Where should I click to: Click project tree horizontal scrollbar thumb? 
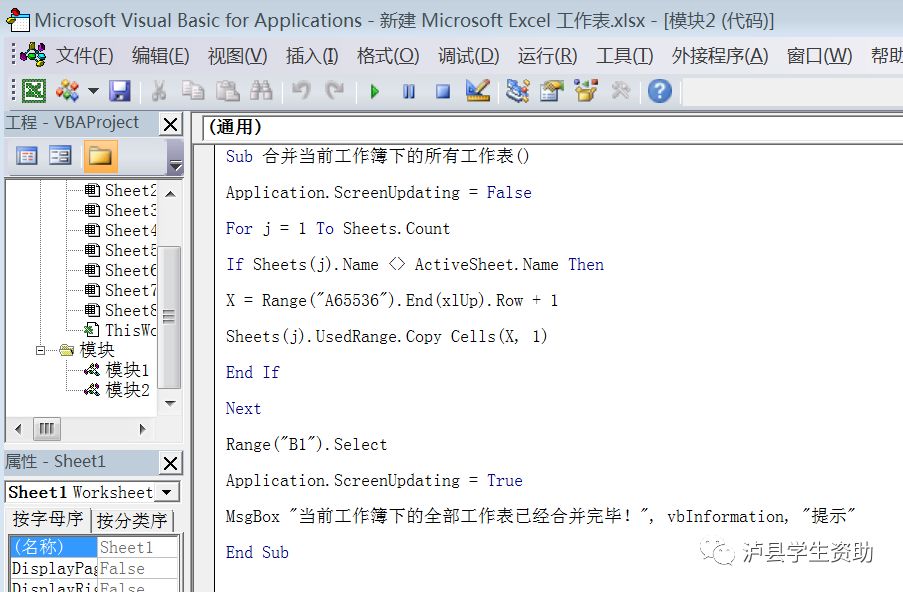tap(47, 429)
